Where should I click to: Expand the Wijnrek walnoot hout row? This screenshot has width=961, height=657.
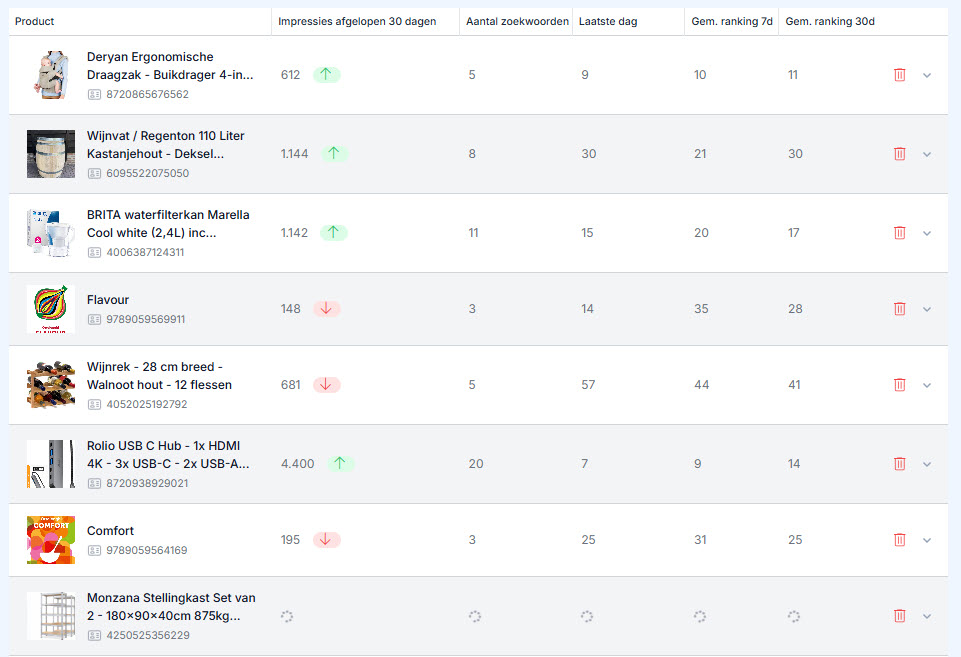coord(927,385)
